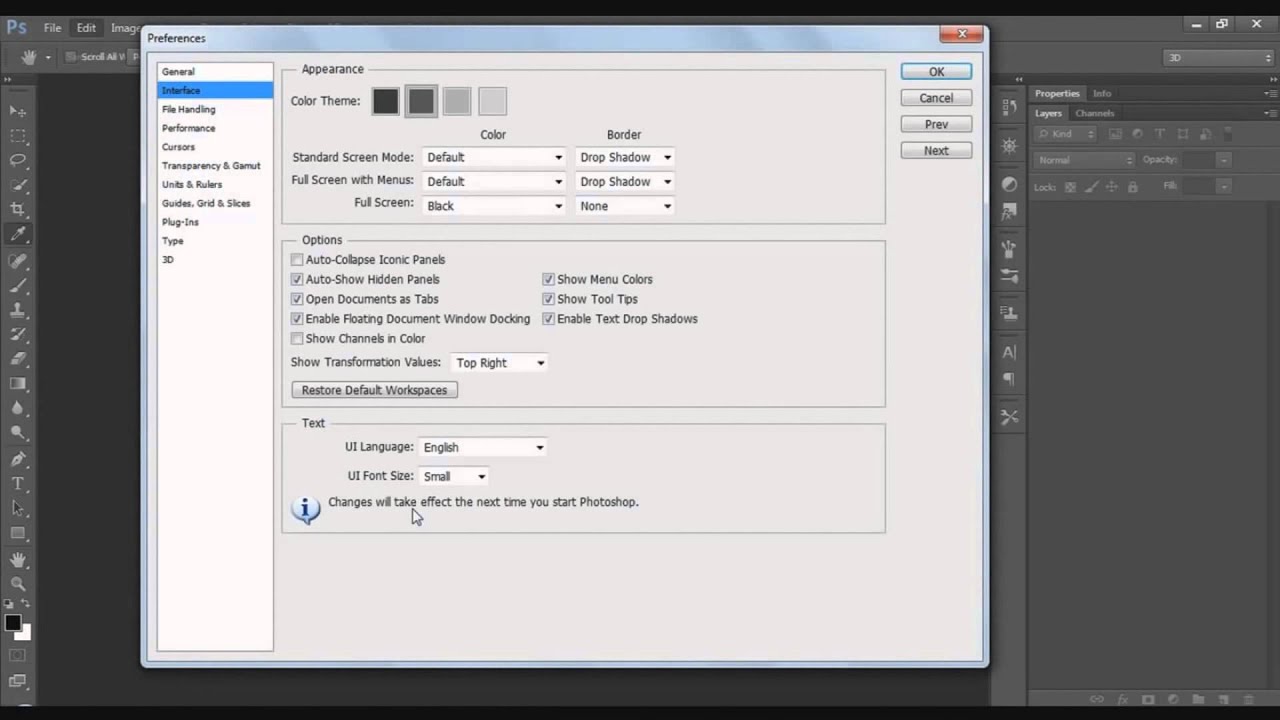Click Restore Default Workspaces button

[374, 390]
